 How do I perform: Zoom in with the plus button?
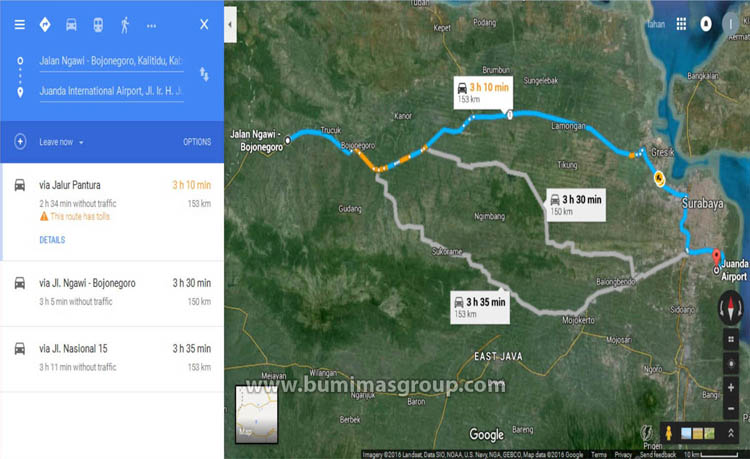(x=731, y=387)
